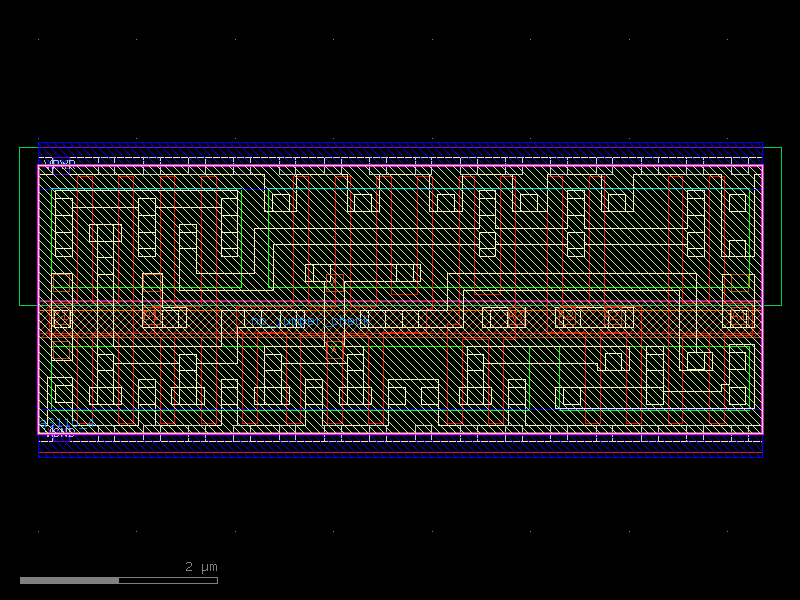This screenshot has width=800, height=600.
Task: Select the top magenta VPWR power rail
Action: point(400,164)
